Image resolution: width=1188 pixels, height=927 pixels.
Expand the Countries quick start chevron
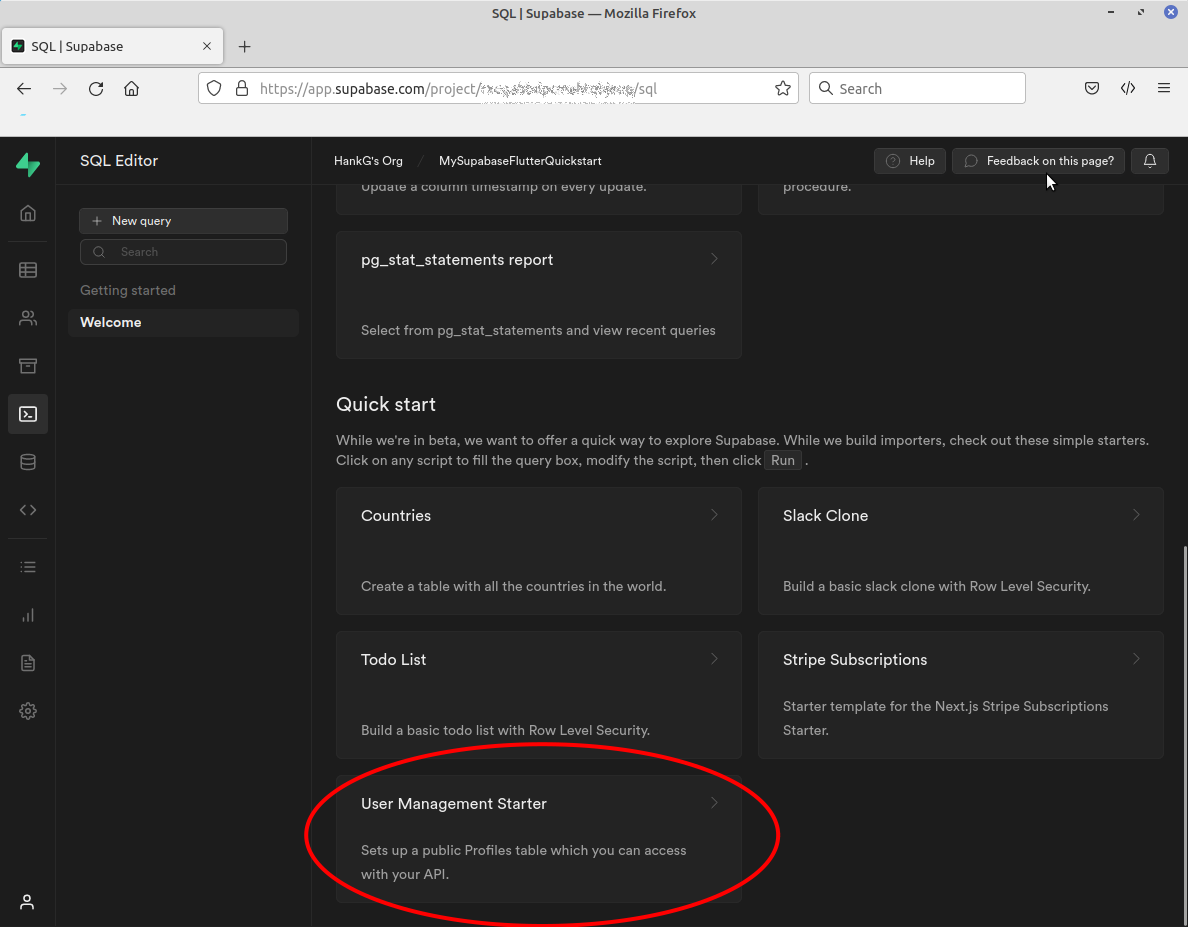point(714,515)
